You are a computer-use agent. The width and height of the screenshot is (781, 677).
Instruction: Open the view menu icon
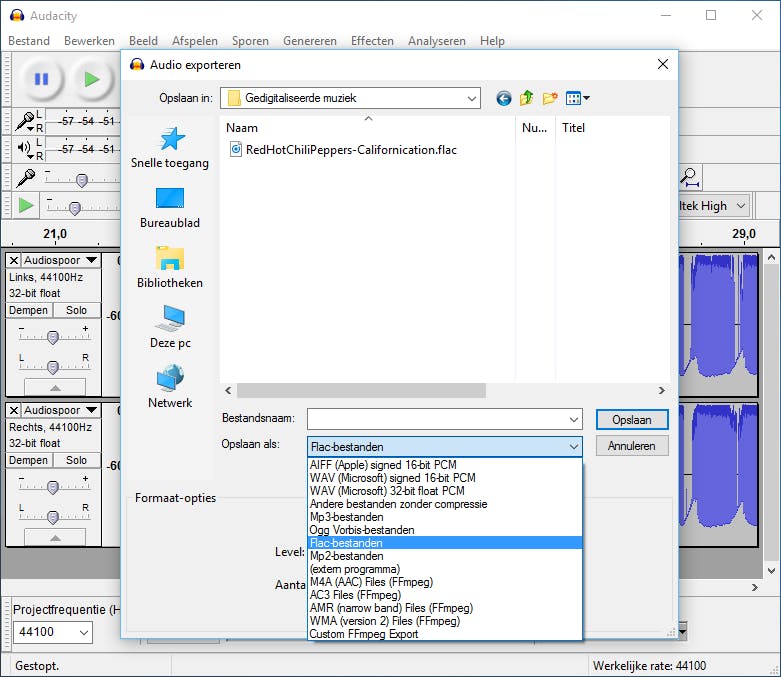point(577,98)
